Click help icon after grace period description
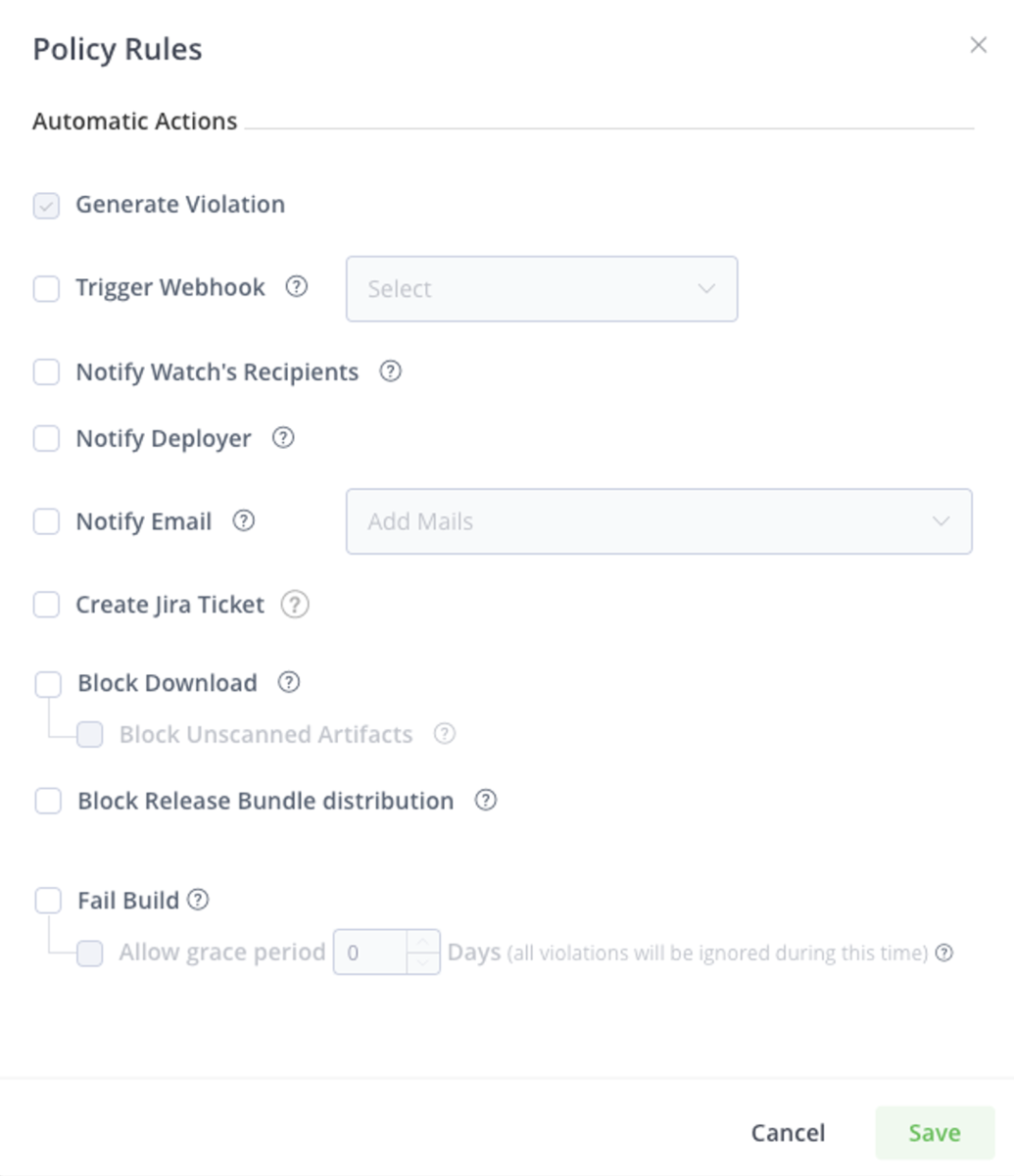Viewport: 1014px width, 1176px height. 944,953
